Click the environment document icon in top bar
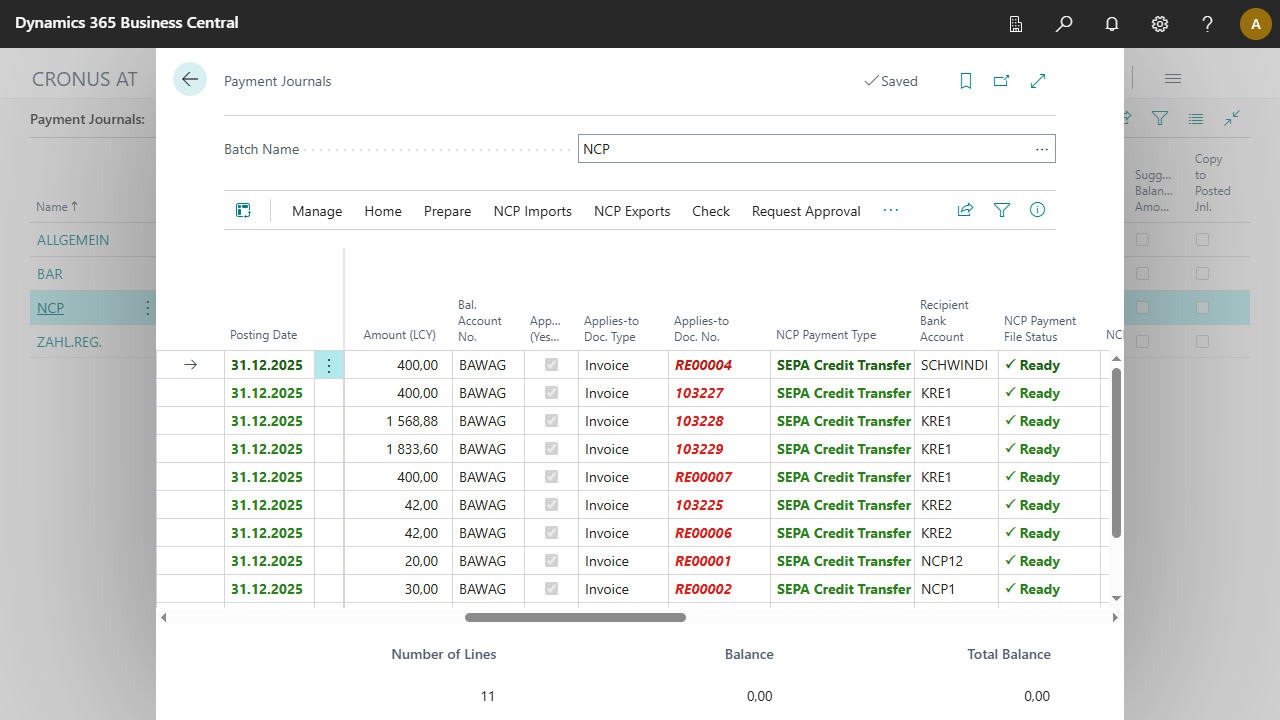 pyautogui.click(x=1016, y=24)
